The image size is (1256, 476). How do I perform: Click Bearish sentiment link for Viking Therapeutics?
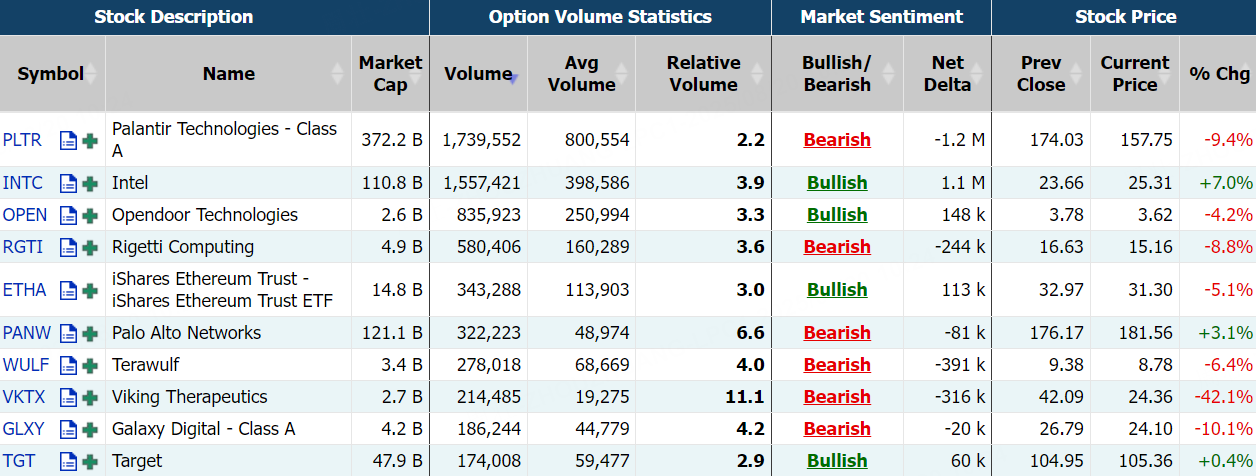[837, 397]
